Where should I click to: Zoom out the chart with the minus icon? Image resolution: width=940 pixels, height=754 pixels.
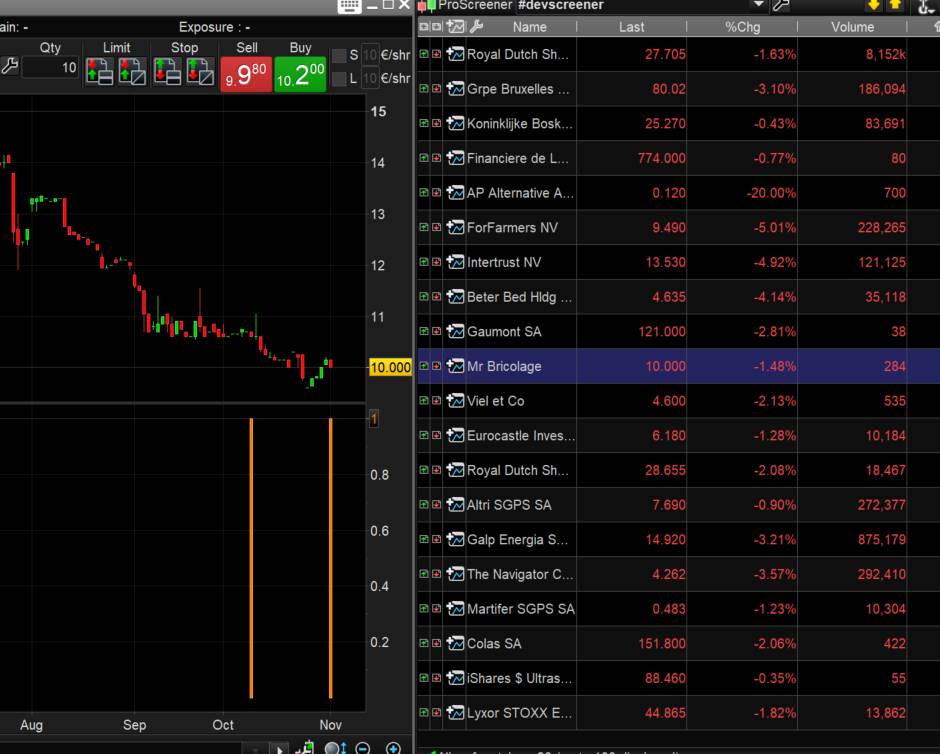coord(363,748)
